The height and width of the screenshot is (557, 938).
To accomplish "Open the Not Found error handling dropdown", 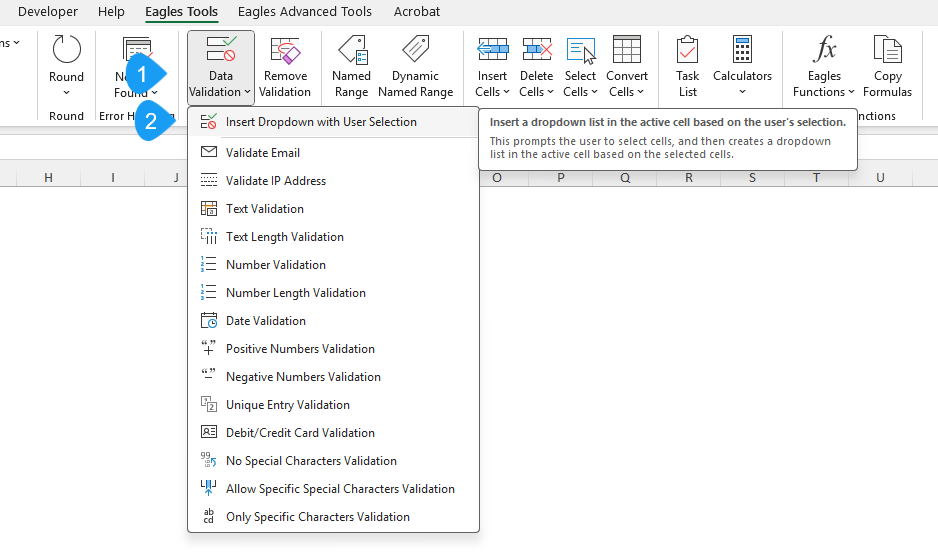I will coord(136,66).
